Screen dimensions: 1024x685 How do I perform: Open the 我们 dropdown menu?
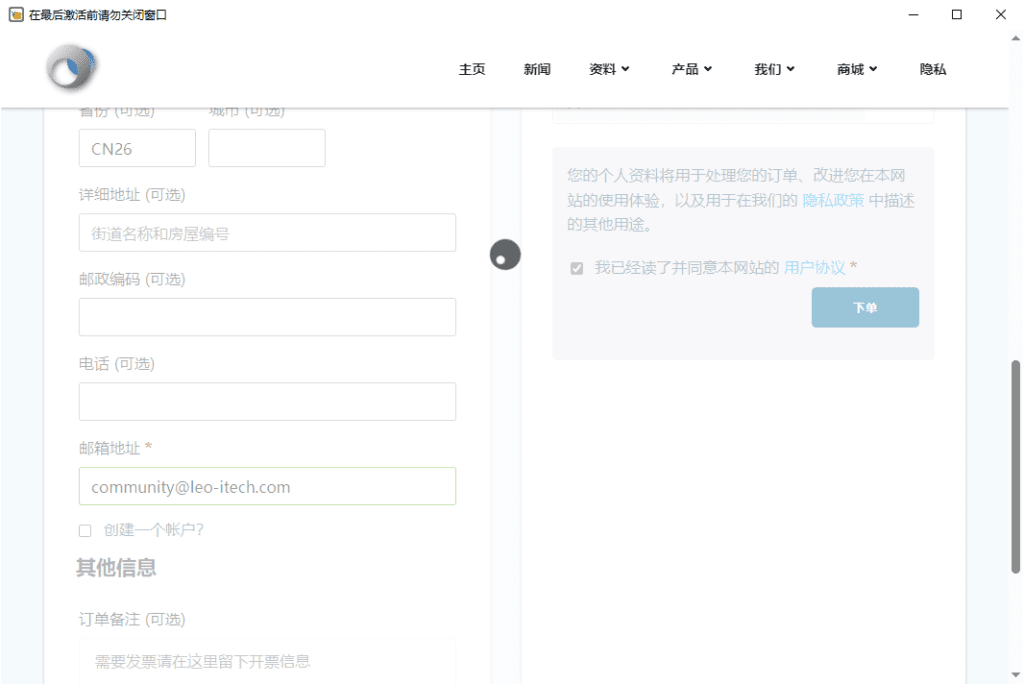[x=774, y=69]
